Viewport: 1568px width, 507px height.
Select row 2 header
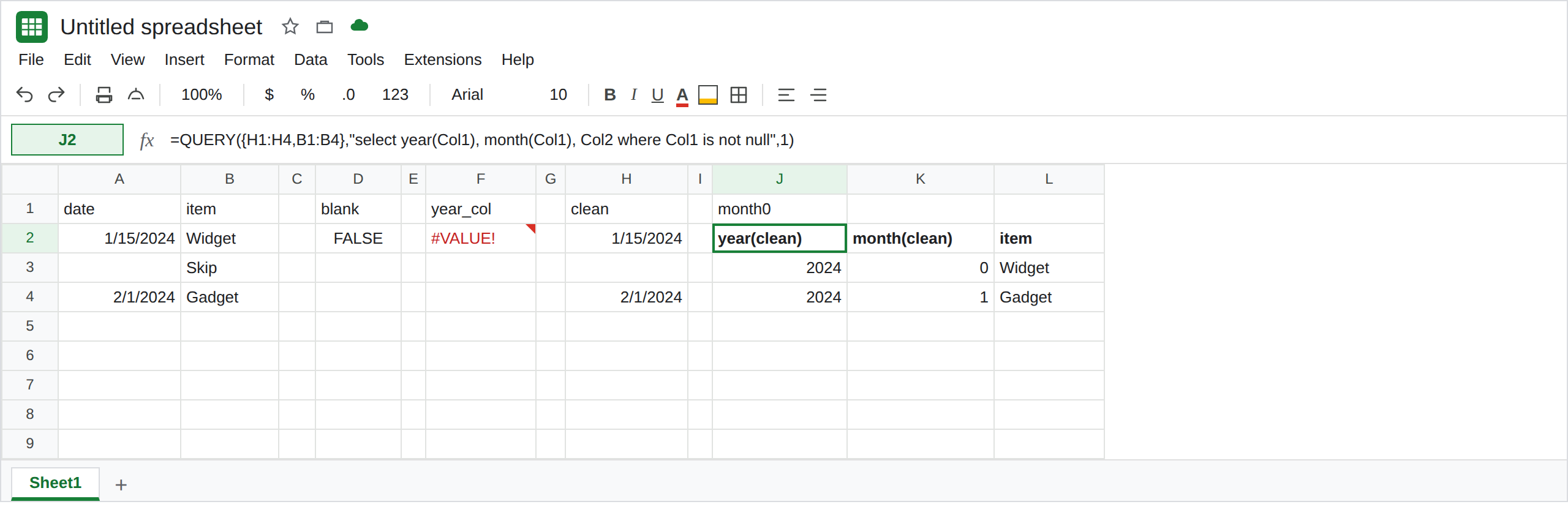[30, 238]
